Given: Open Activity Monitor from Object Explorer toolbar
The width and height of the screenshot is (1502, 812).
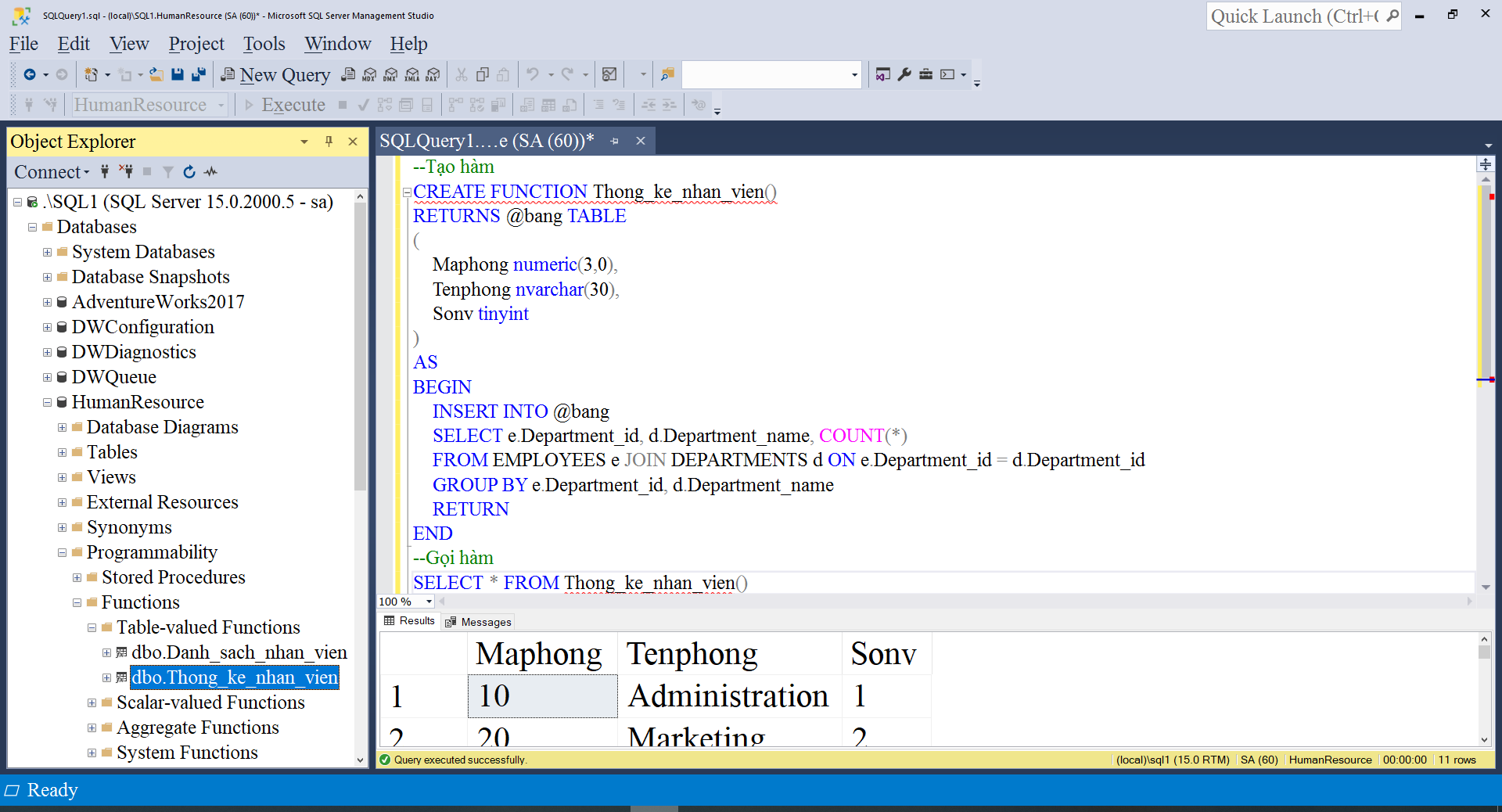Looking at the screenshot, I should [x=210, y=172].
